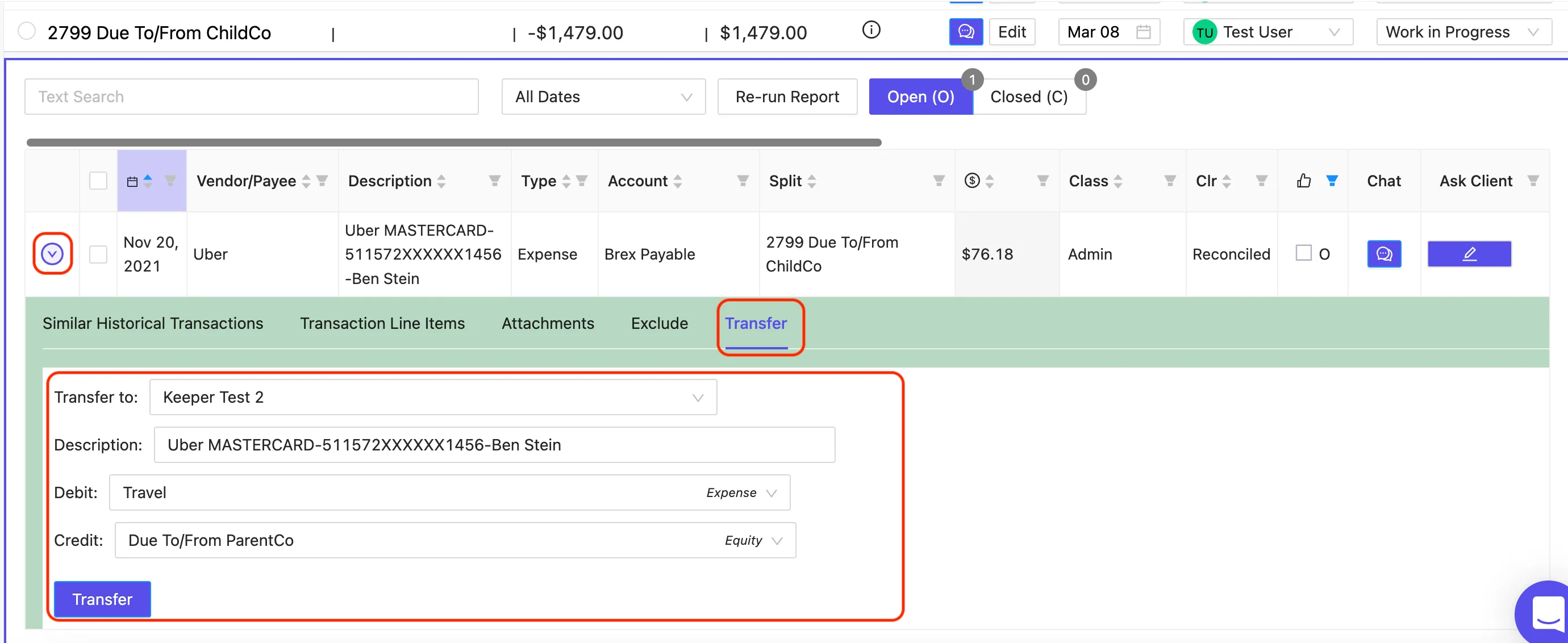Focus the Text Search input field
The height and width of the screenshot is (643, 1568).
pyautogui.click(x=251, y=97)
